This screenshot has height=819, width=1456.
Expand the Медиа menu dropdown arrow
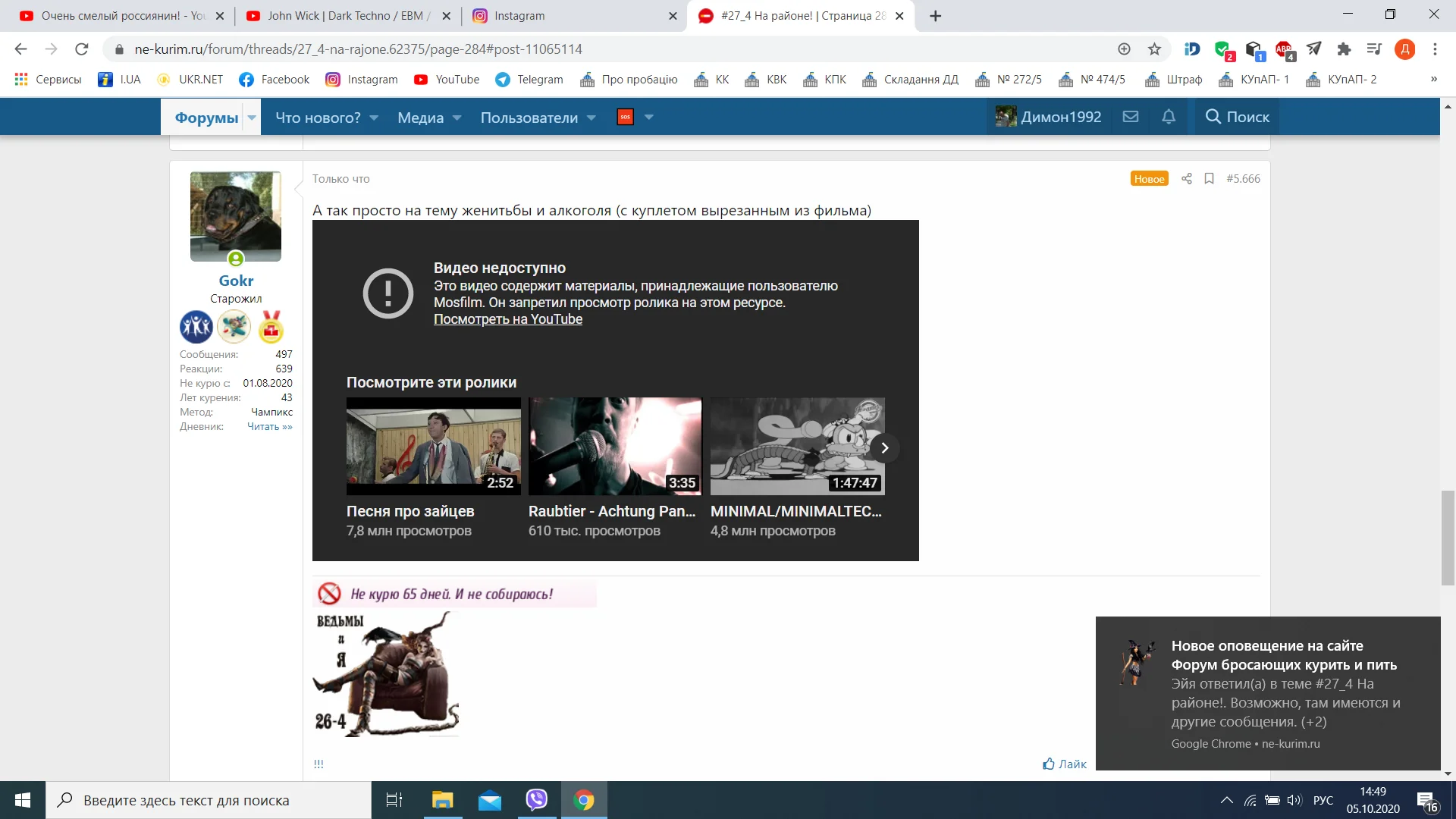point(457,118)
